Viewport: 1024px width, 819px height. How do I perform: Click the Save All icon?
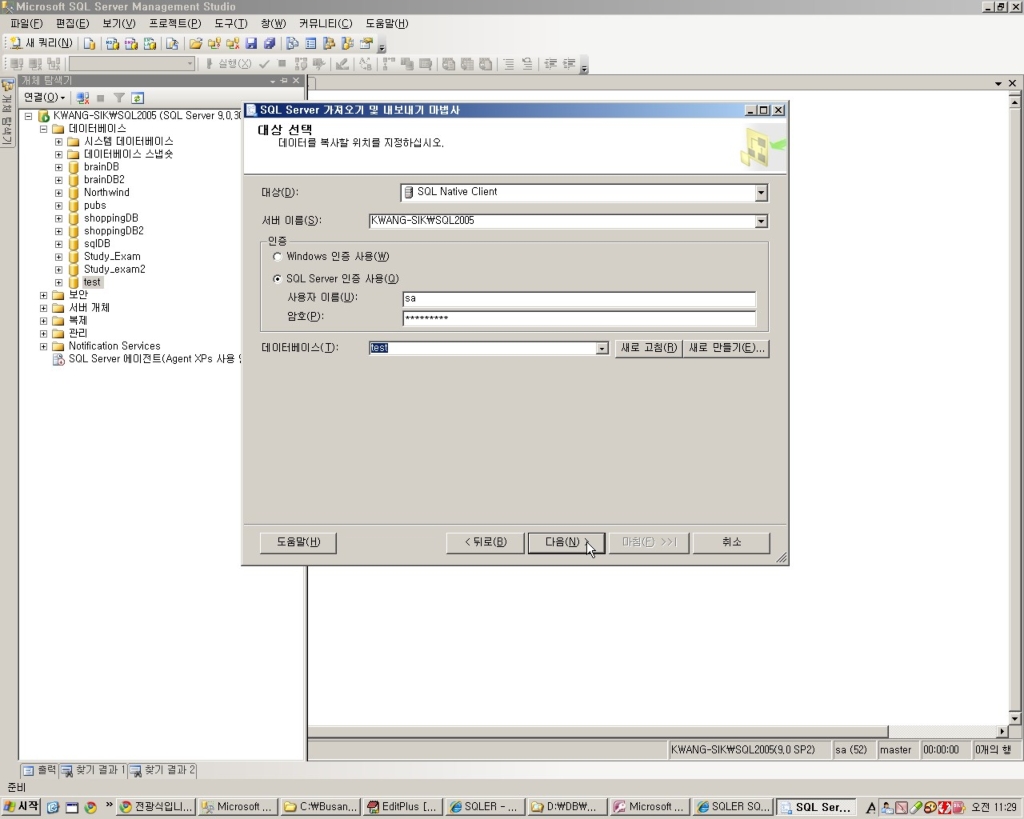270,44
